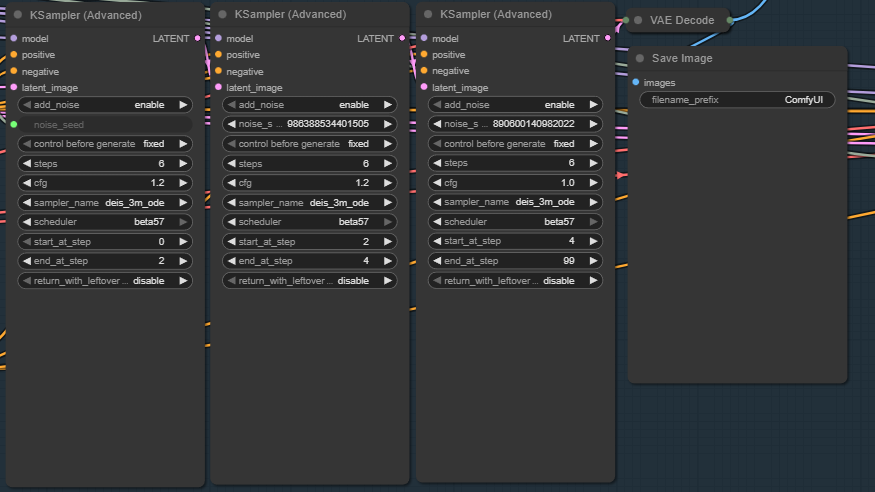Click the LATENT output port of the KSampler with end_at_step 4
875x492 pixels.
pos(402,38)
